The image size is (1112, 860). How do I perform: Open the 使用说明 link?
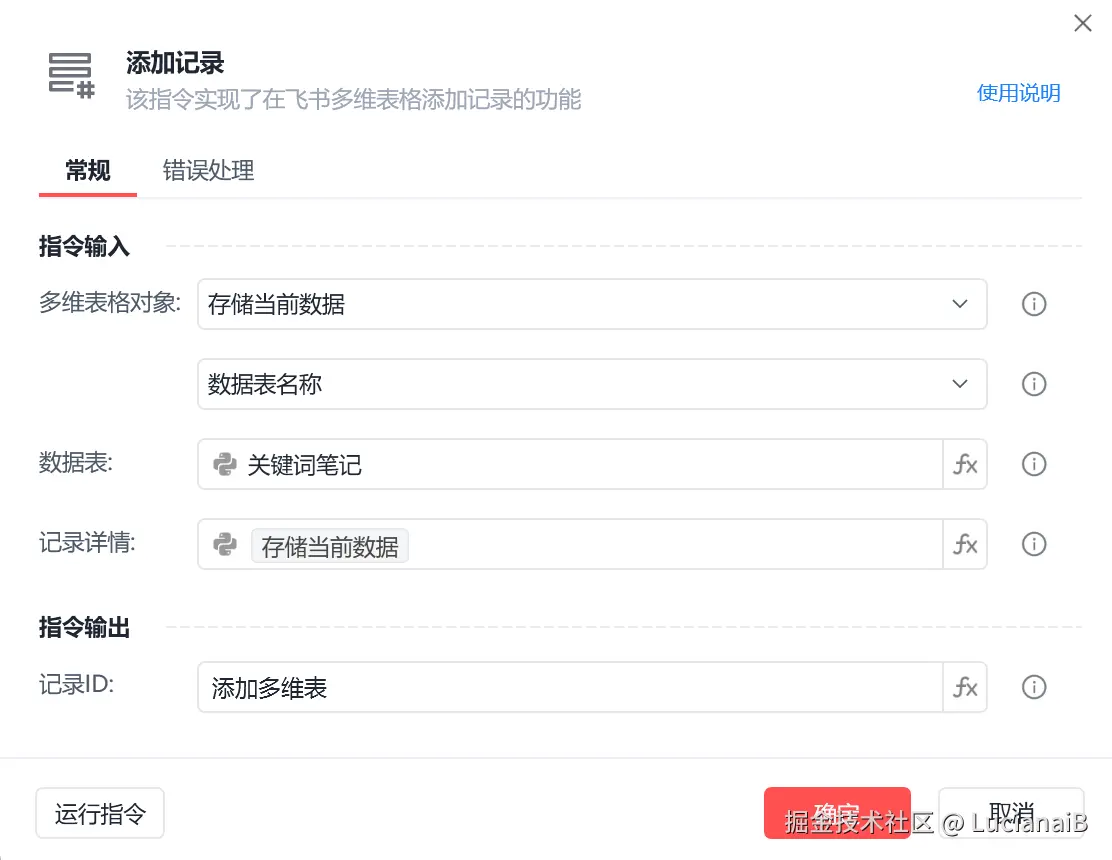1018,93
